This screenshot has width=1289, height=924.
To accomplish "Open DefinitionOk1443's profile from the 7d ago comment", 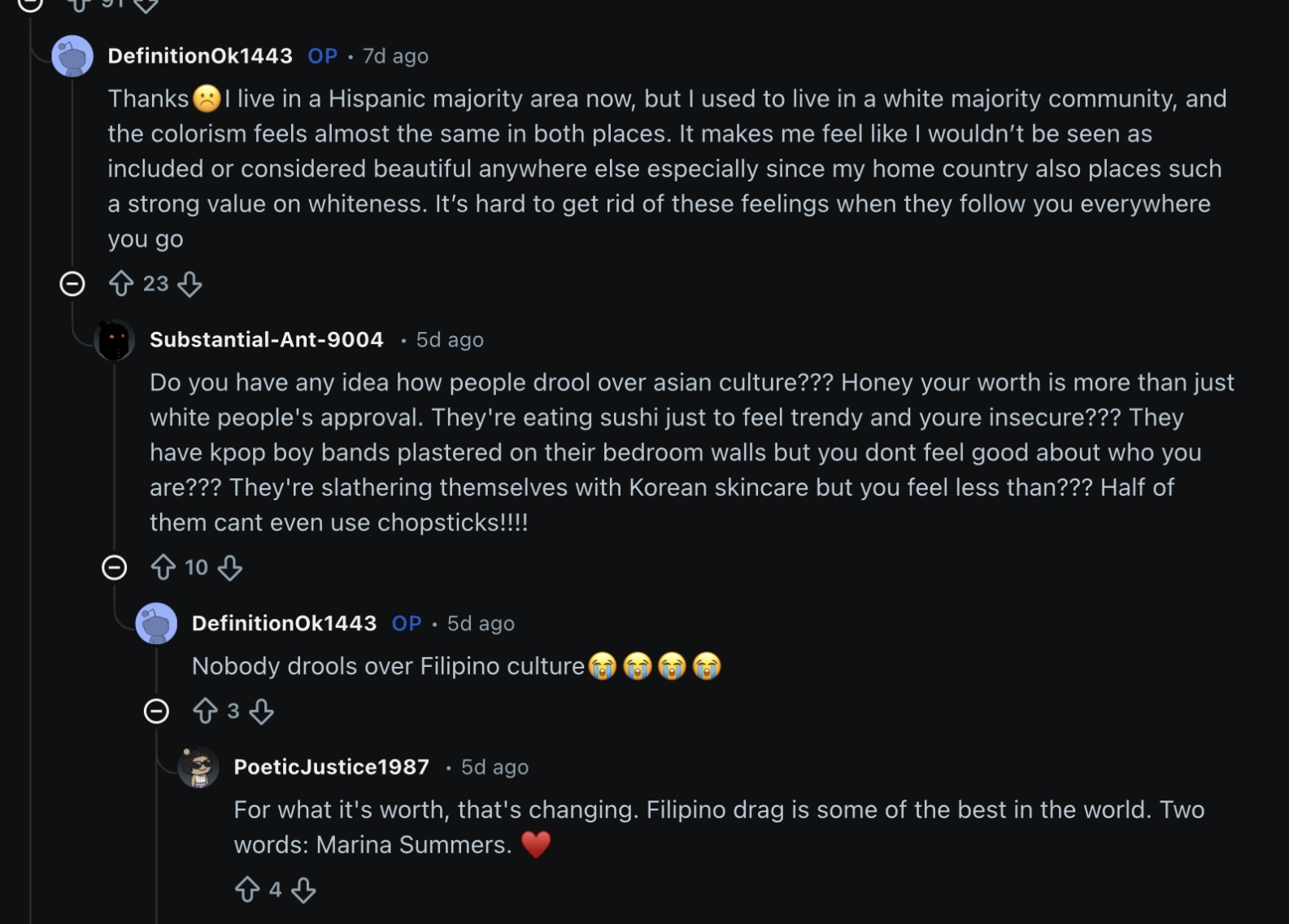I will tap(200, 56).
